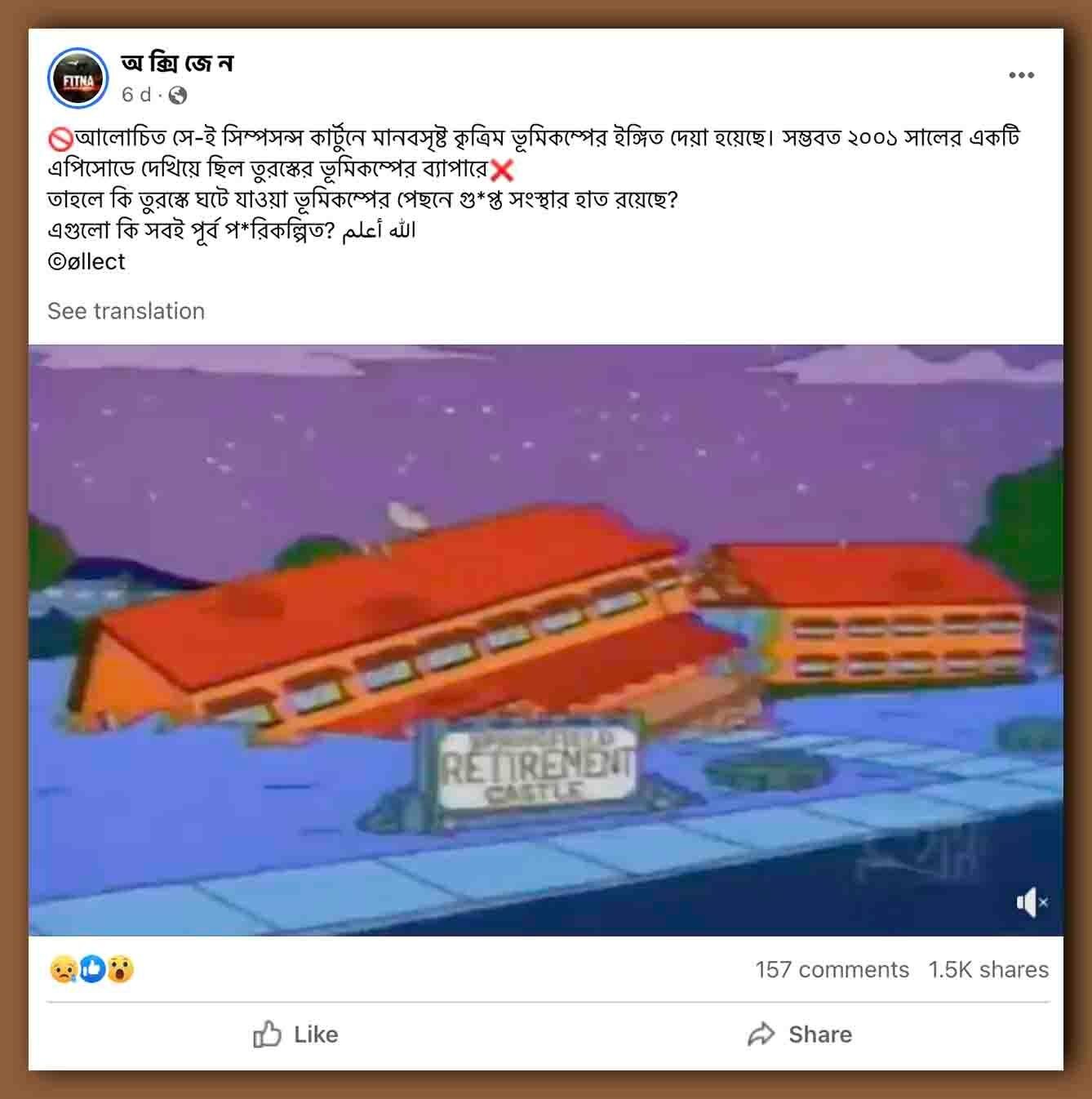
Task: Play the Simpsons cartoon video
Action: (546, 640)
